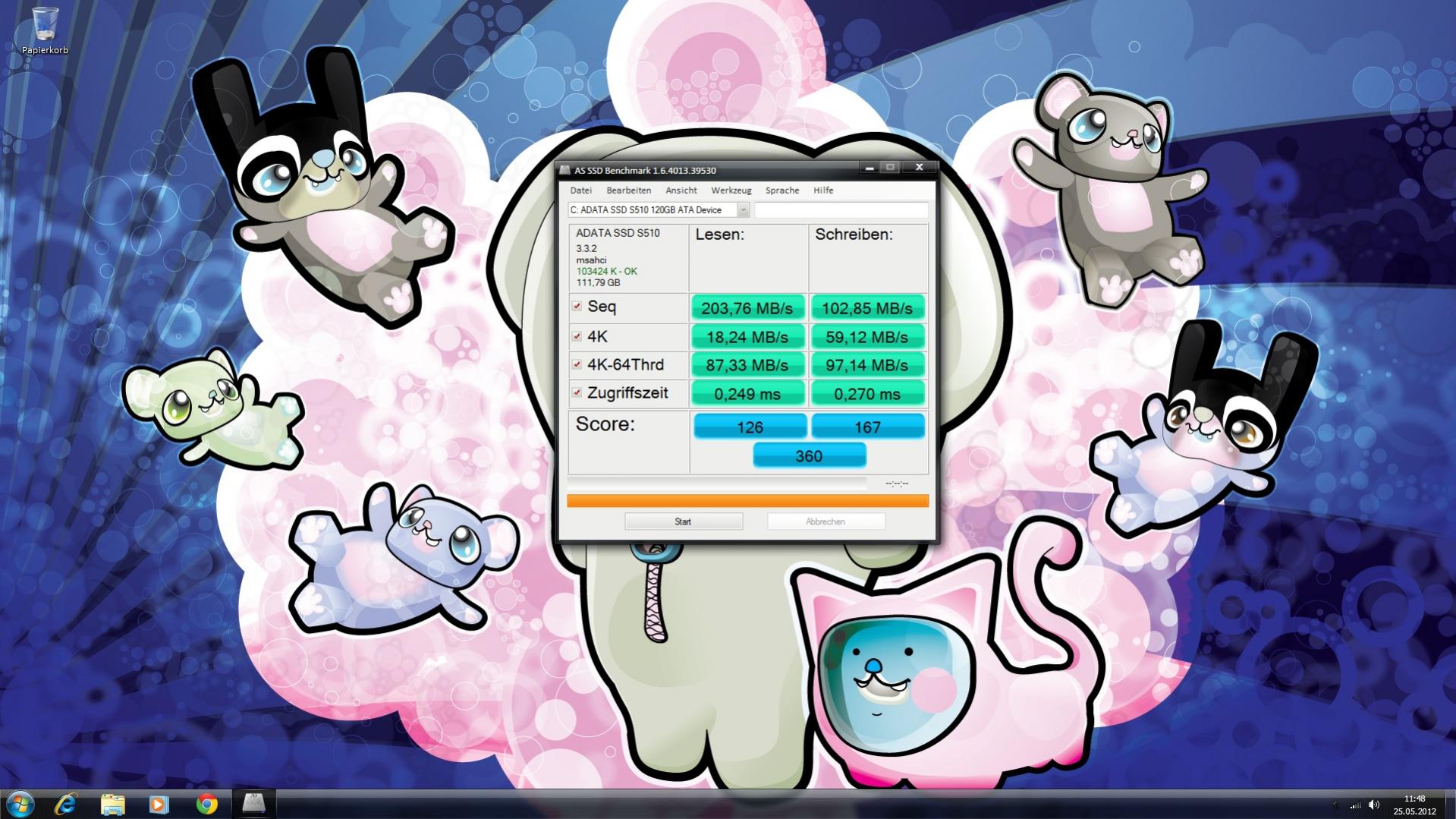Open the Windows Start orb

(19, 804)
